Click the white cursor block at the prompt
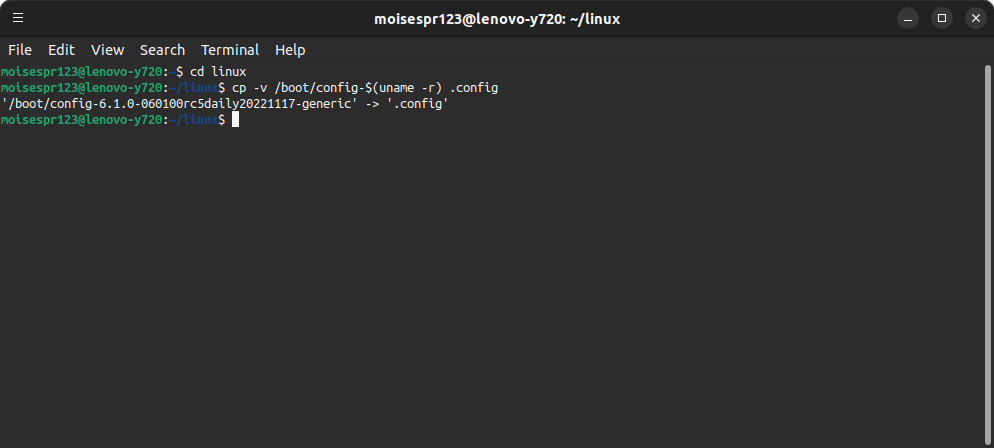The image size is (994, 448). 235,120
